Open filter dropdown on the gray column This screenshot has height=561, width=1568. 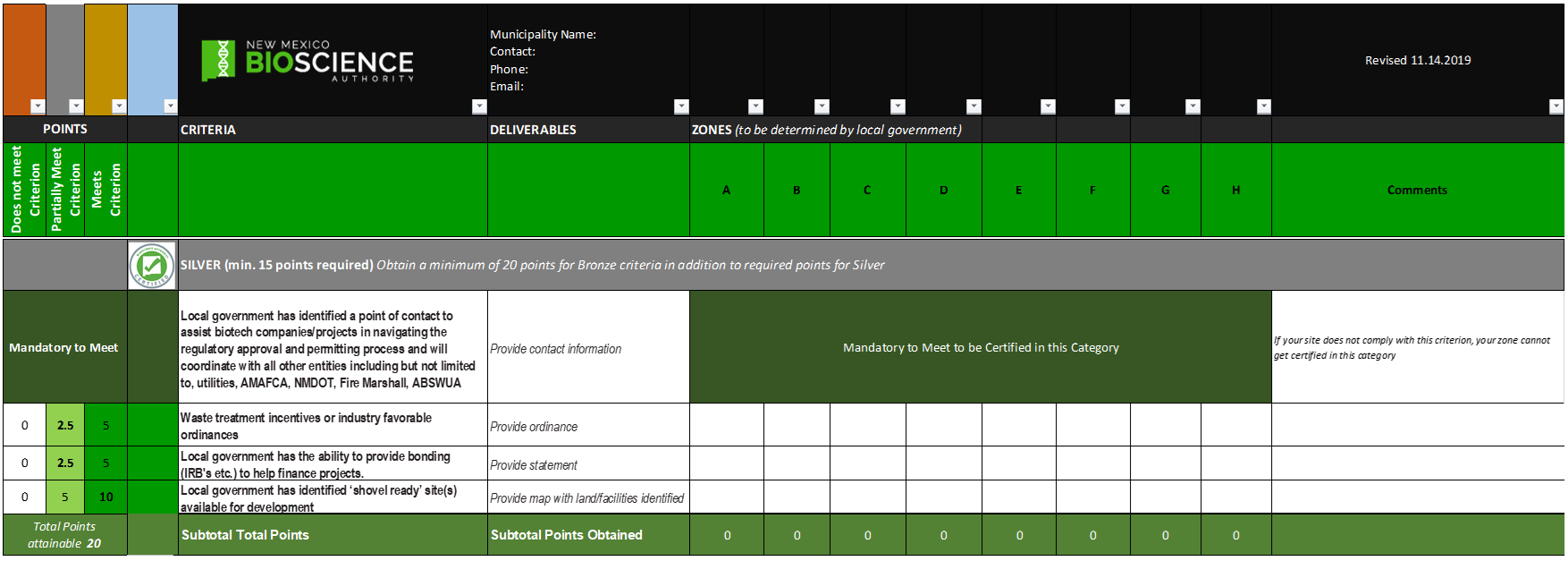(x=76, y=106)
